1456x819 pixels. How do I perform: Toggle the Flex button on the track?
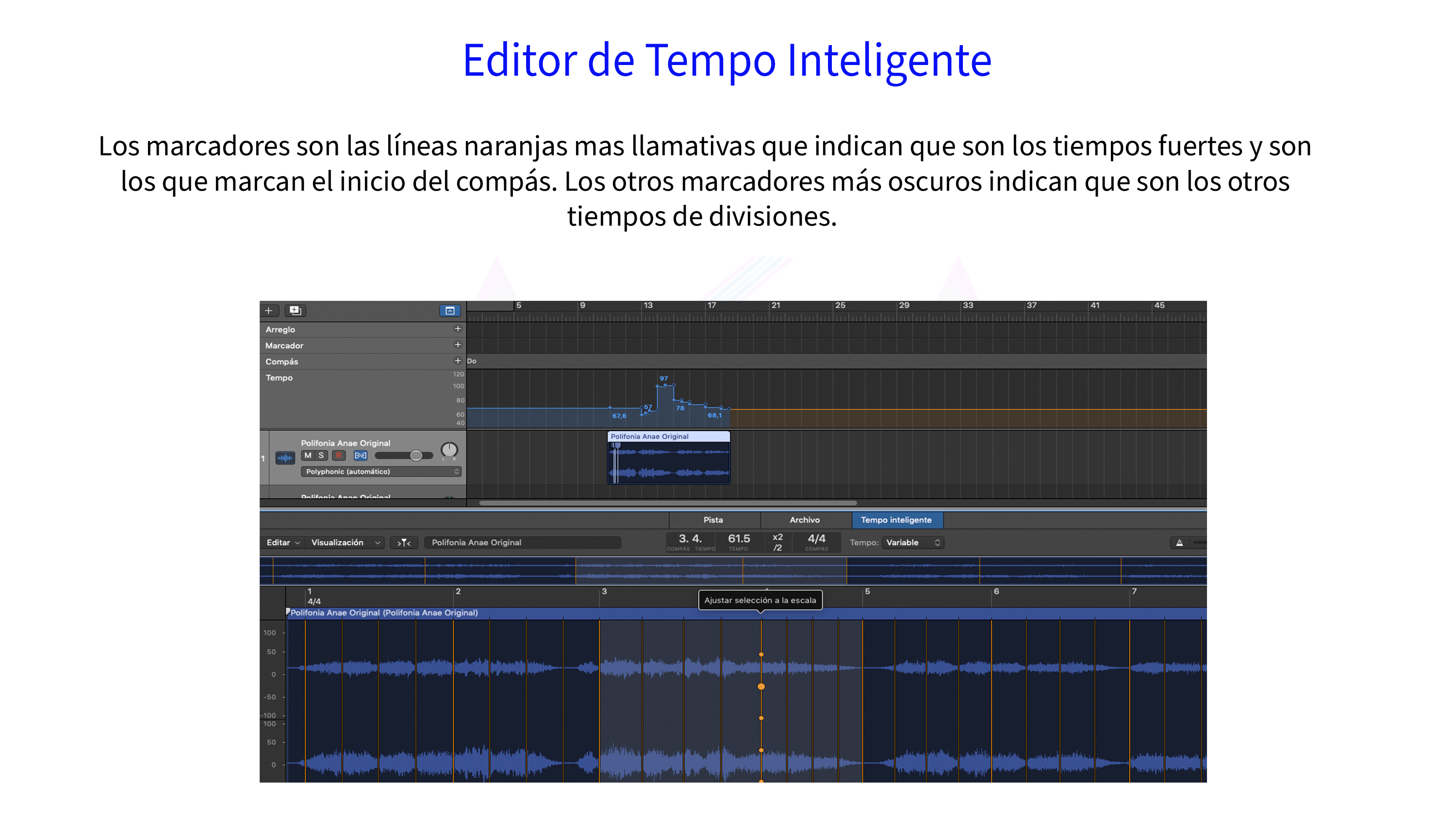coord(360,456)
